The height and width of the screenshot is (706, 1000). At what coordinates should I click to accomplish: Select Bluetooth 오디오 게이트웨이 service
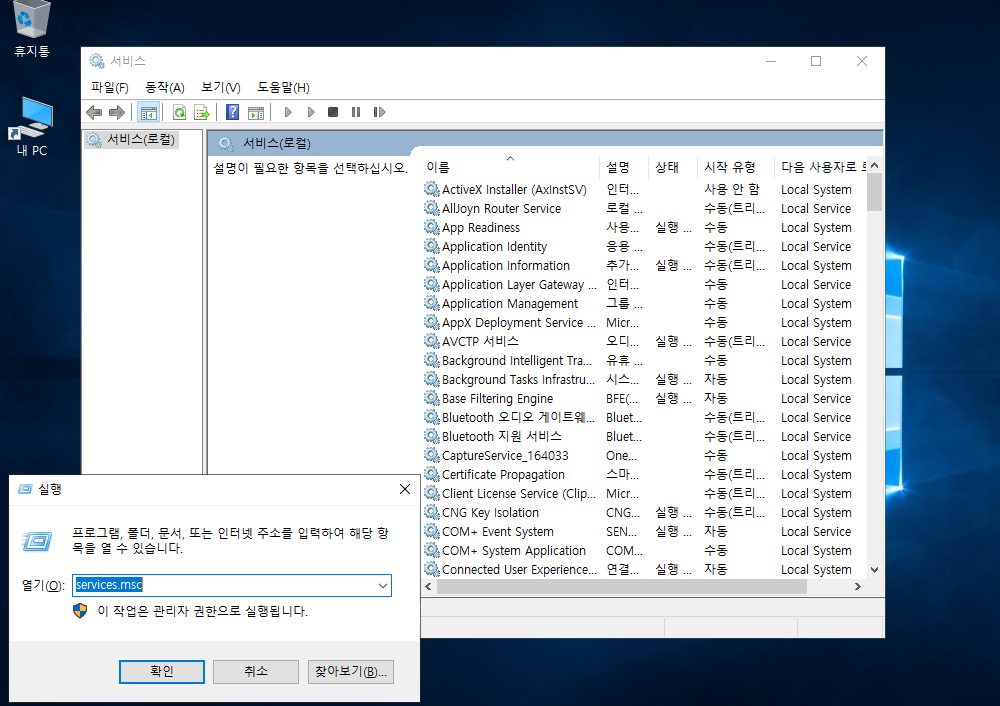644,418
